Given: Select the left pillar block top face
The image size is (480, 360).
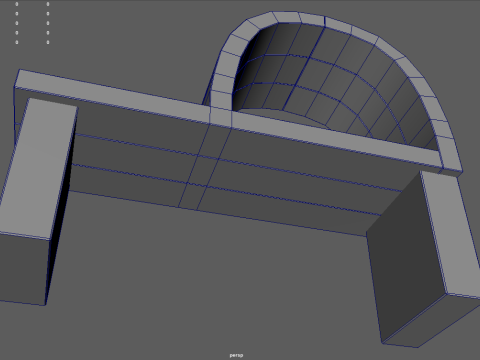Looking at the screenshot, I should 38,168.
